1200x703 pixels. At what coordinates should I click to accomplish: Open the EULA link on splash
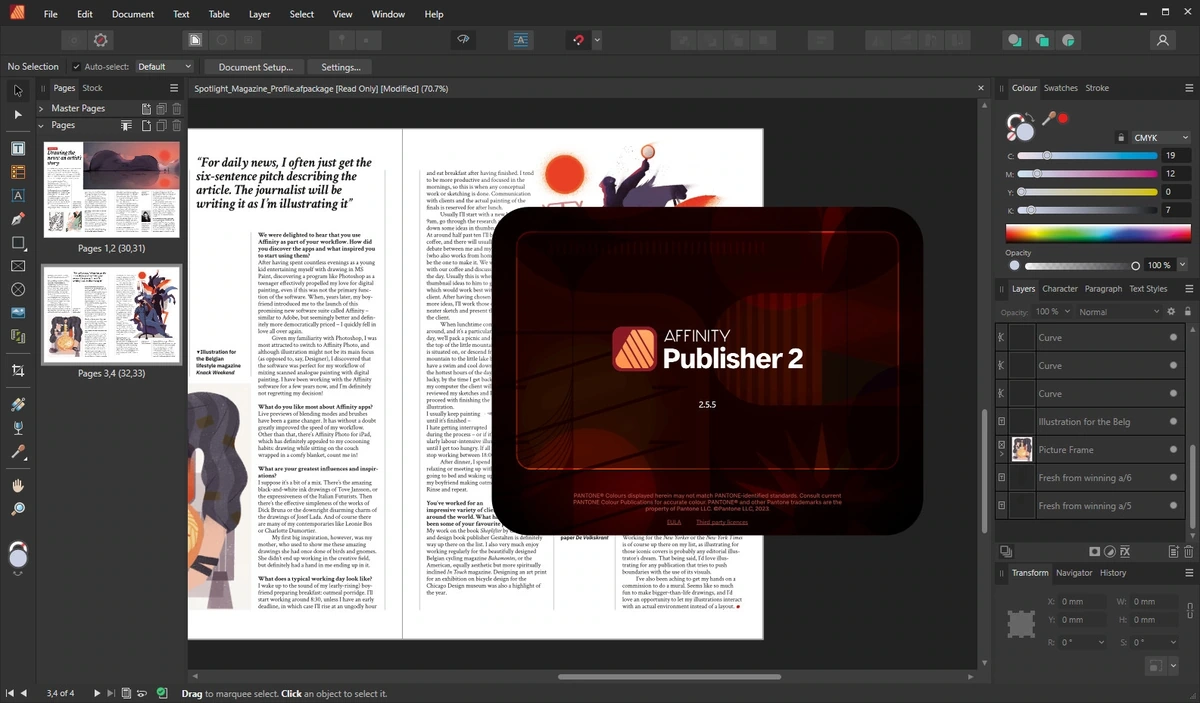point(676,522)
